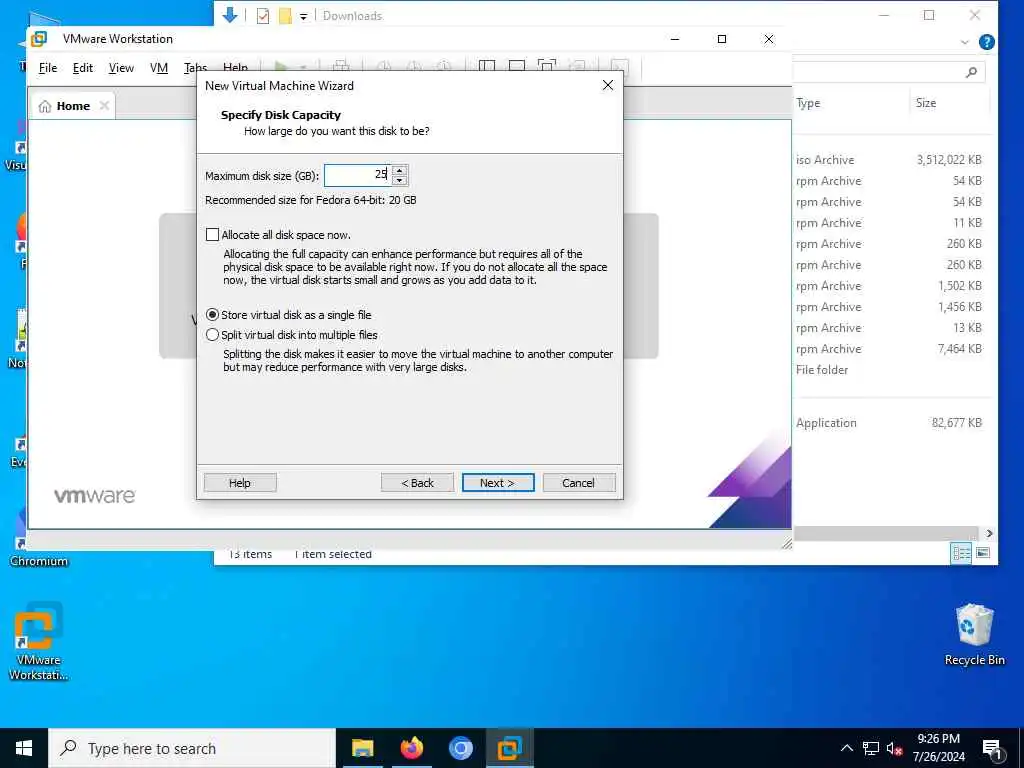The width and height of the screenshot is (1024, 768).
Task: Close the Home tab
Action: point(104,106)
